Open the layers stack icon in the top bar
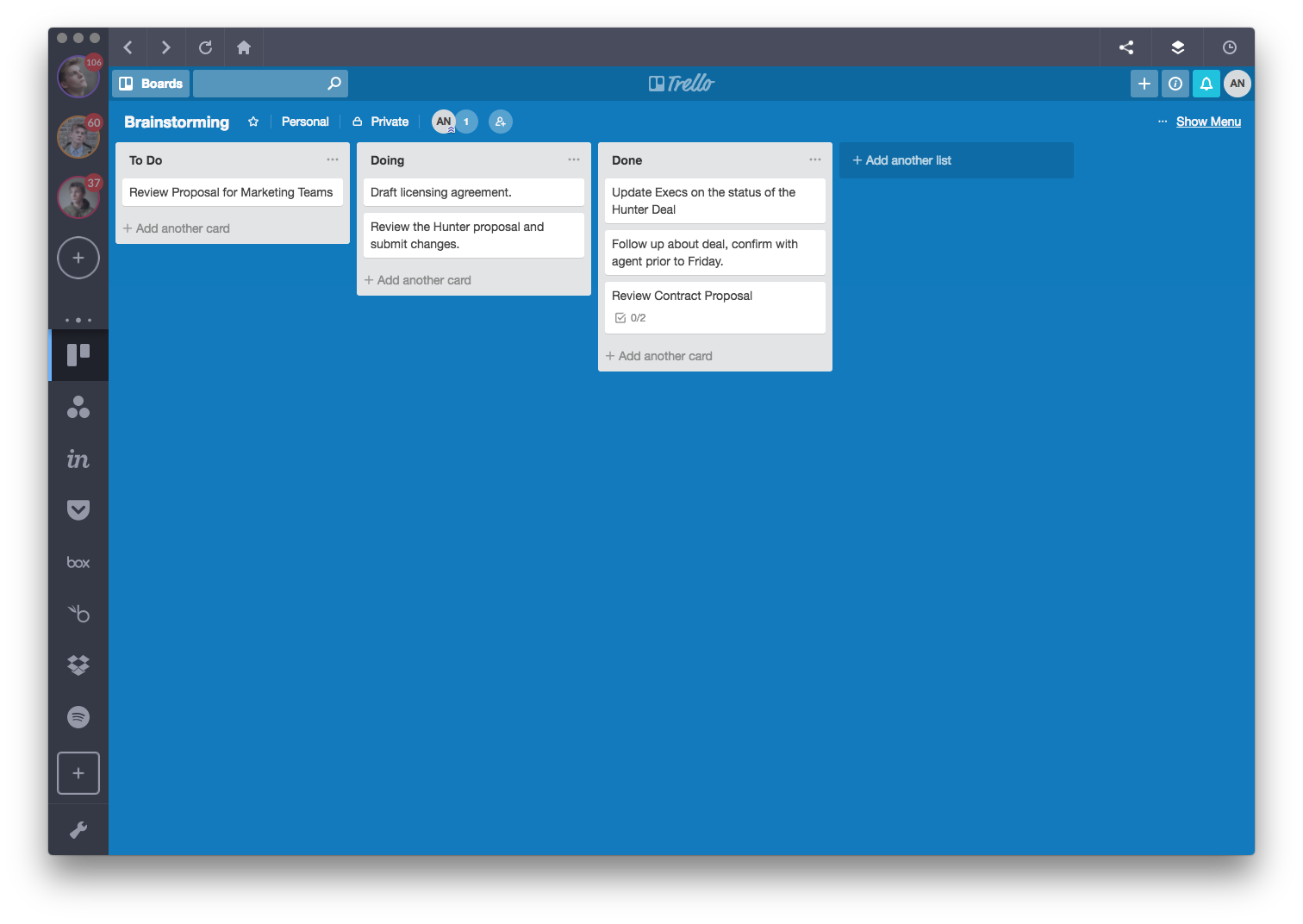The image size is (1303, 924). [1178, 47]
